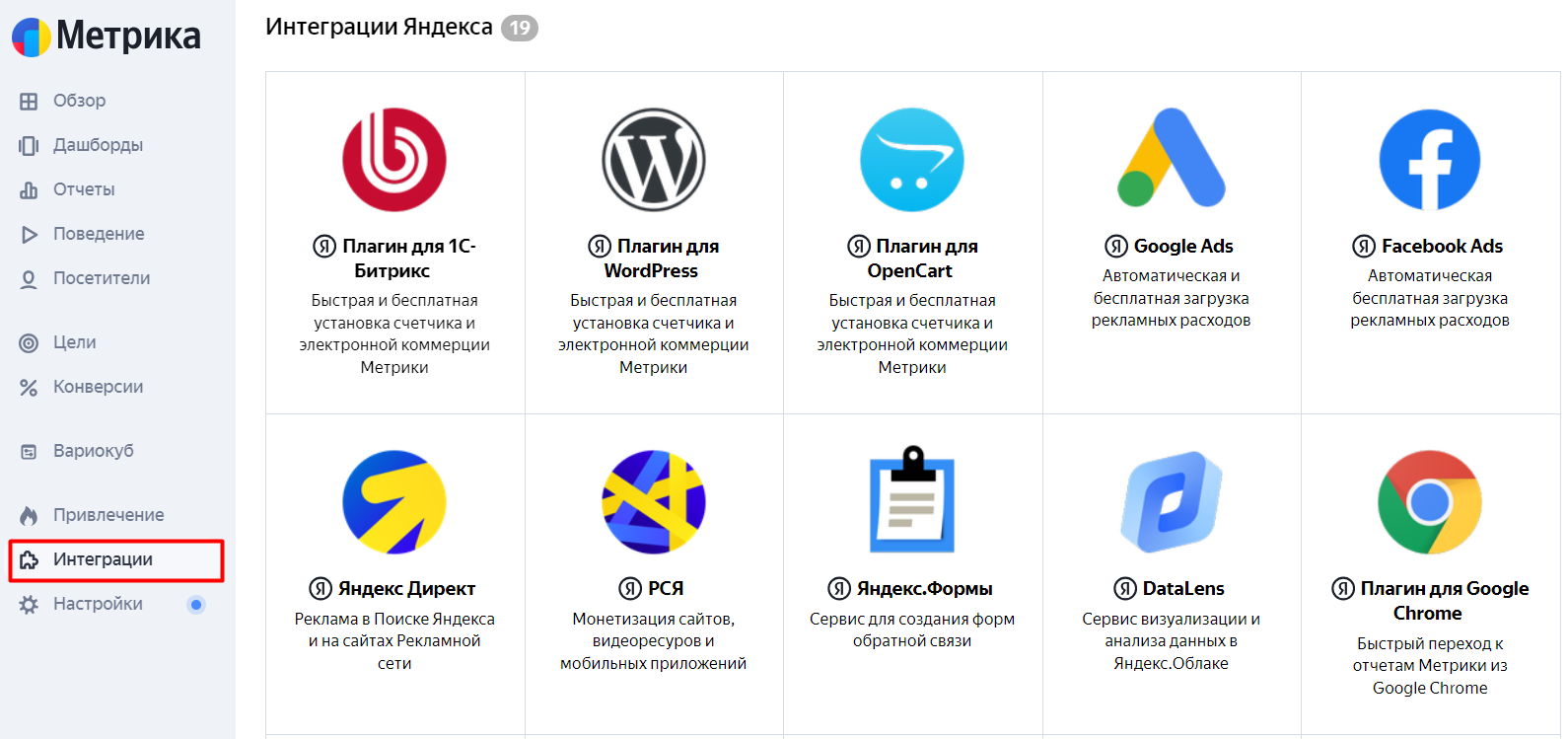The width and height of the screenshot is (1568, 739).
Task: Click 'Монетизация сайтов' description text
Action: point(654,641)
